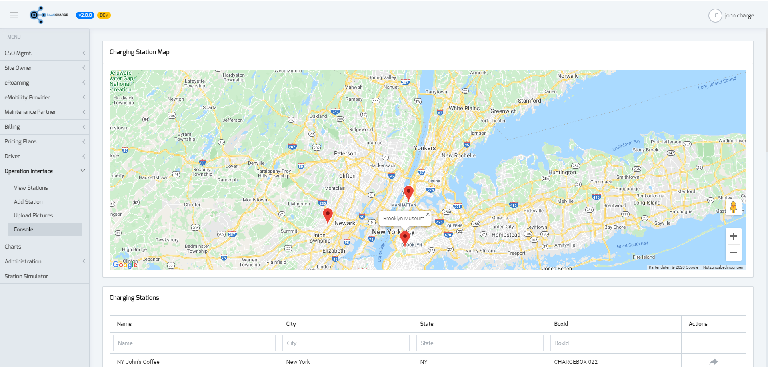769x367 pixels.
Task: Open the hamburger menu icon
Action: click(x=14, y=15)
